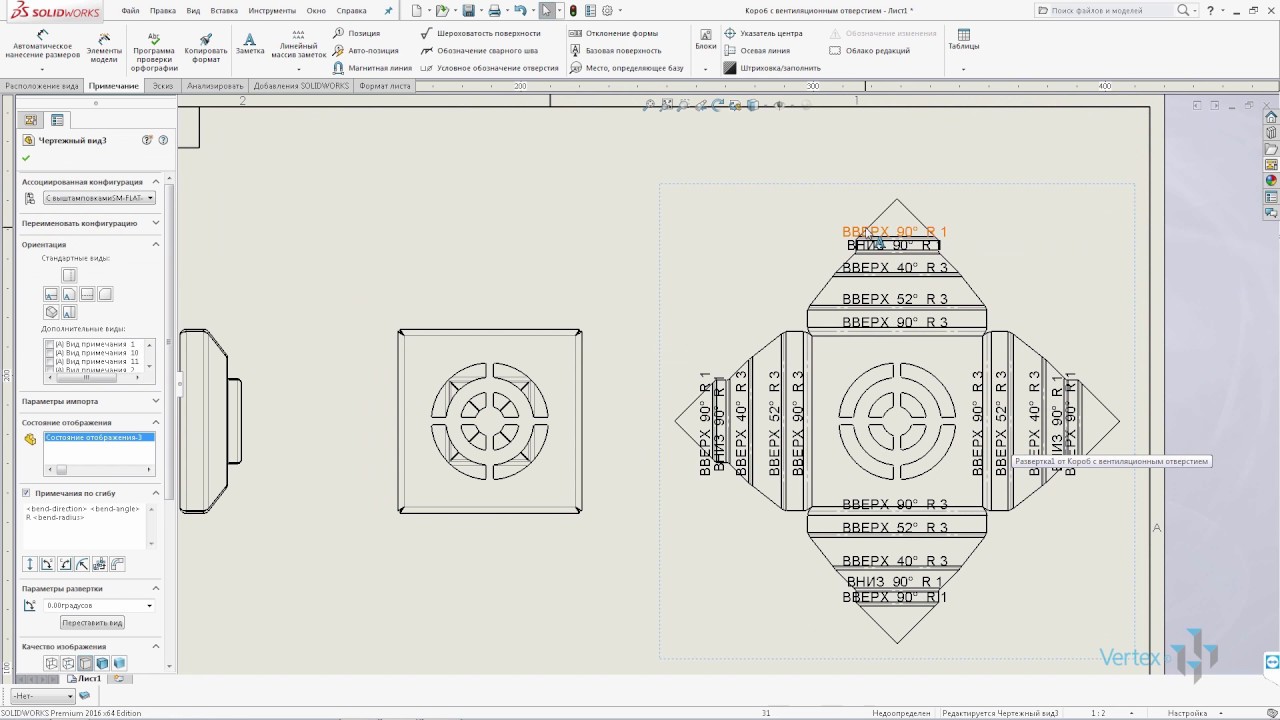Expand Переименовать конфигурацию section
The image size is (1280, 720).
tap(155, 223)
